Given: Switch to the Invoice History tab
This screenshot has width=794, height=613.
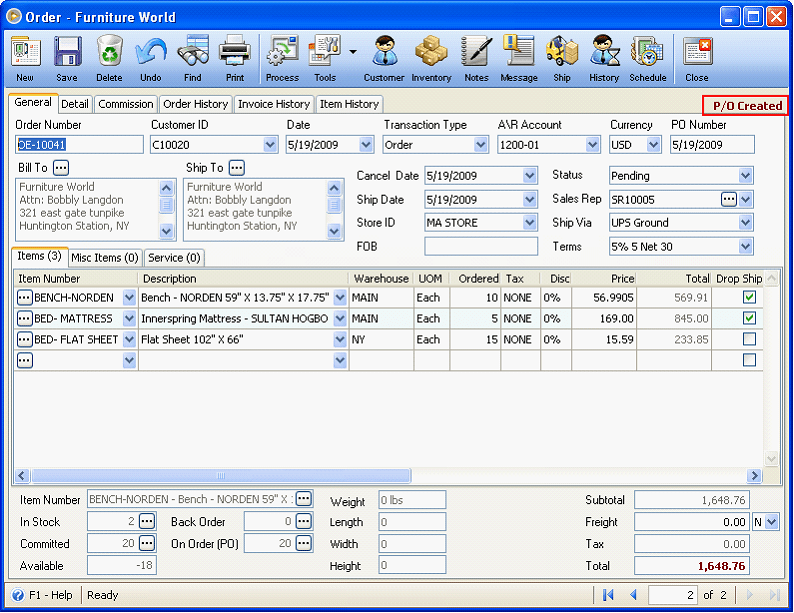Looking at the screenshot, I should 273,104.
